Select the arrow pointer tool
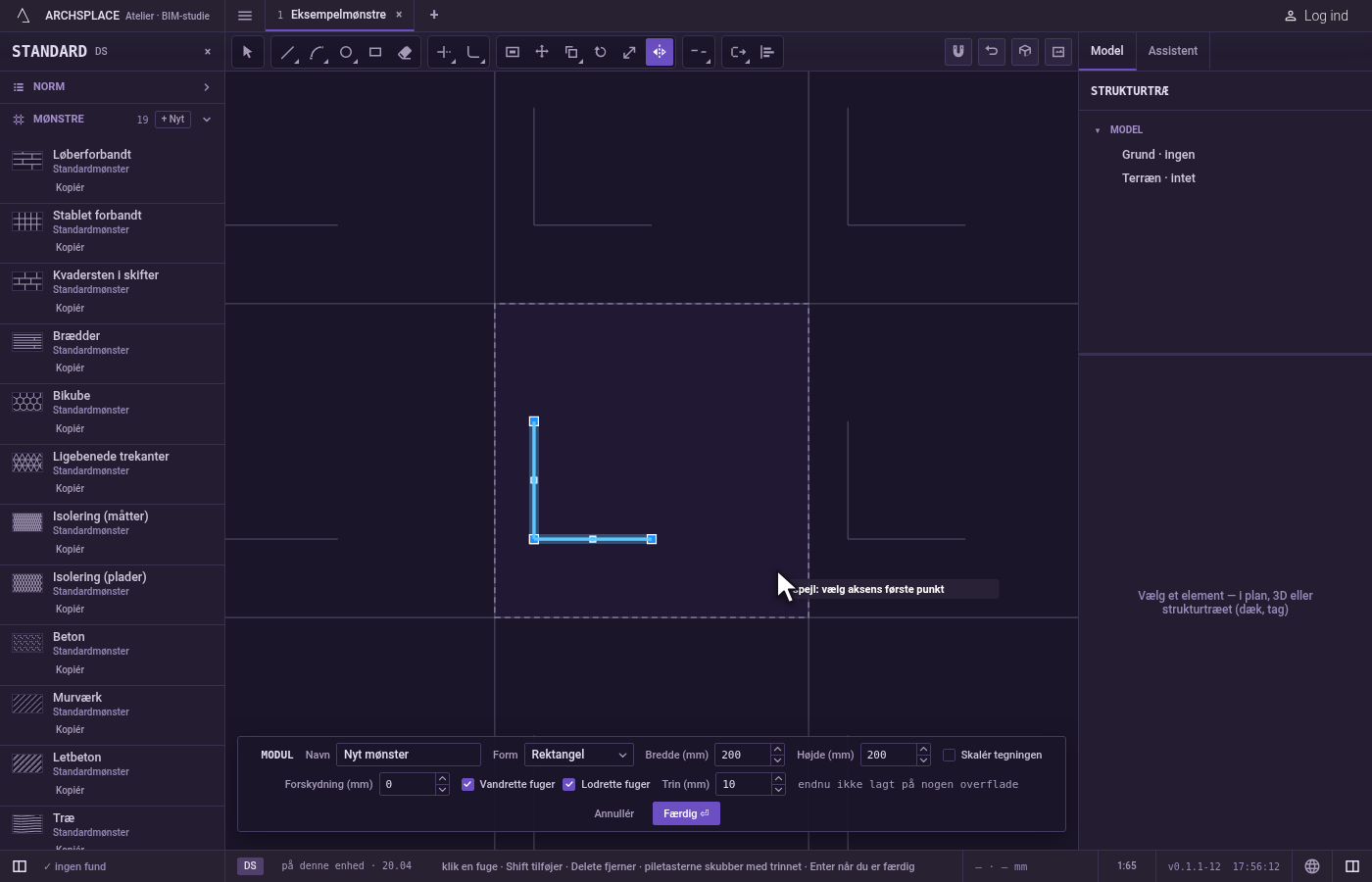Image resolution: width=1372 pixels, height=882 pixels. [x=247, y=52]
